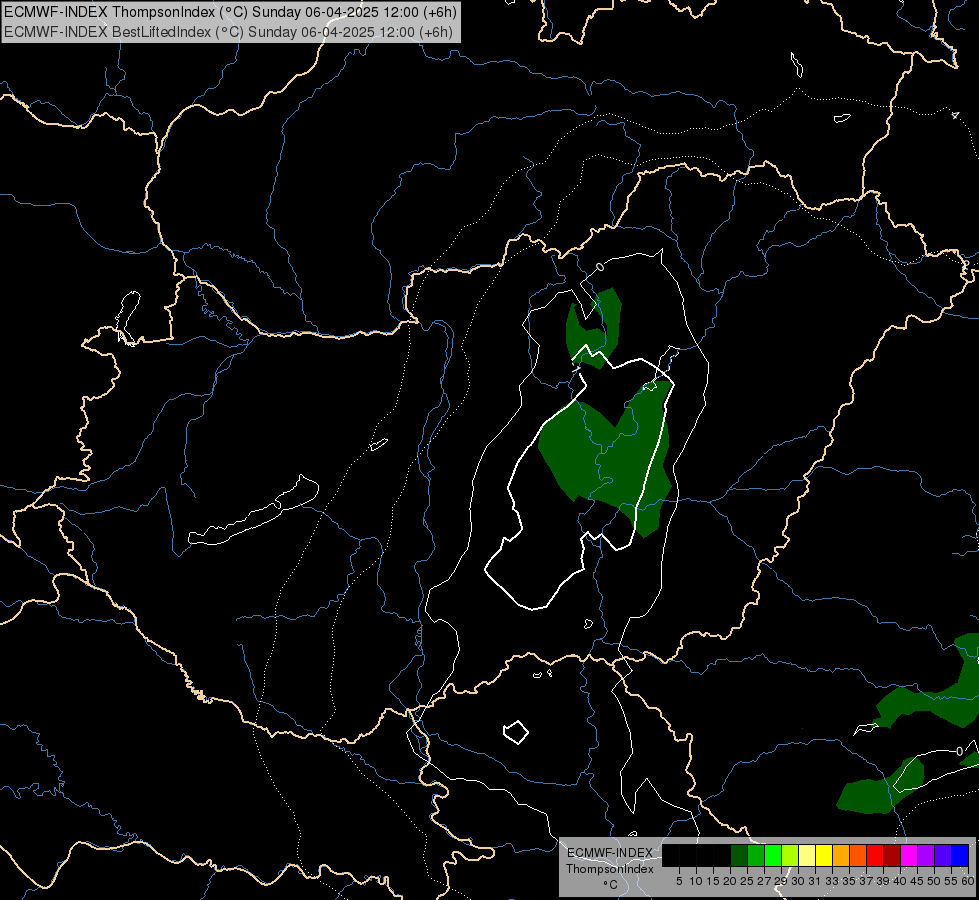Viewport: 979px width, 900px height.
Task: Click the legend value label 20
Action: coord(730,881)
